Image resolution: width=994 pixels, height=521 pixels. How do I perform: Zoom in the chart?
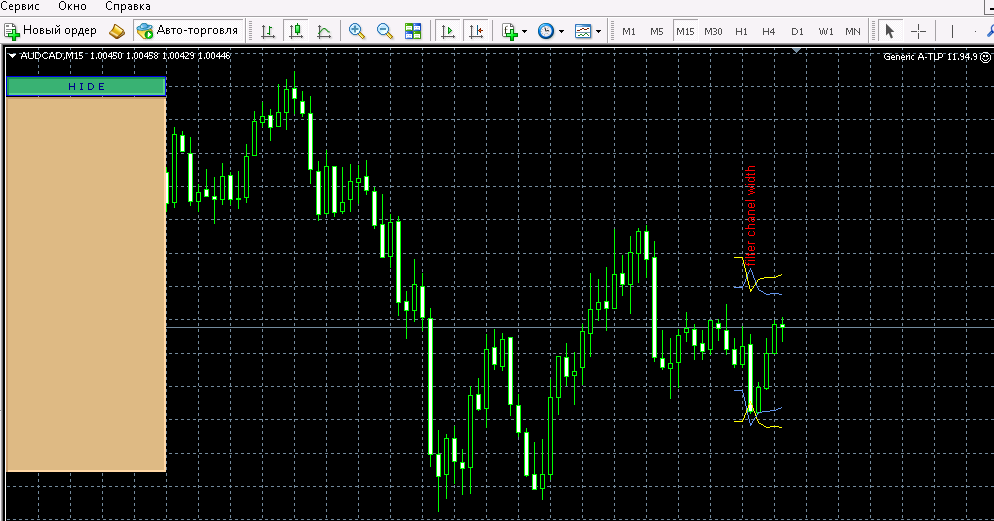(x=356, y=30)
